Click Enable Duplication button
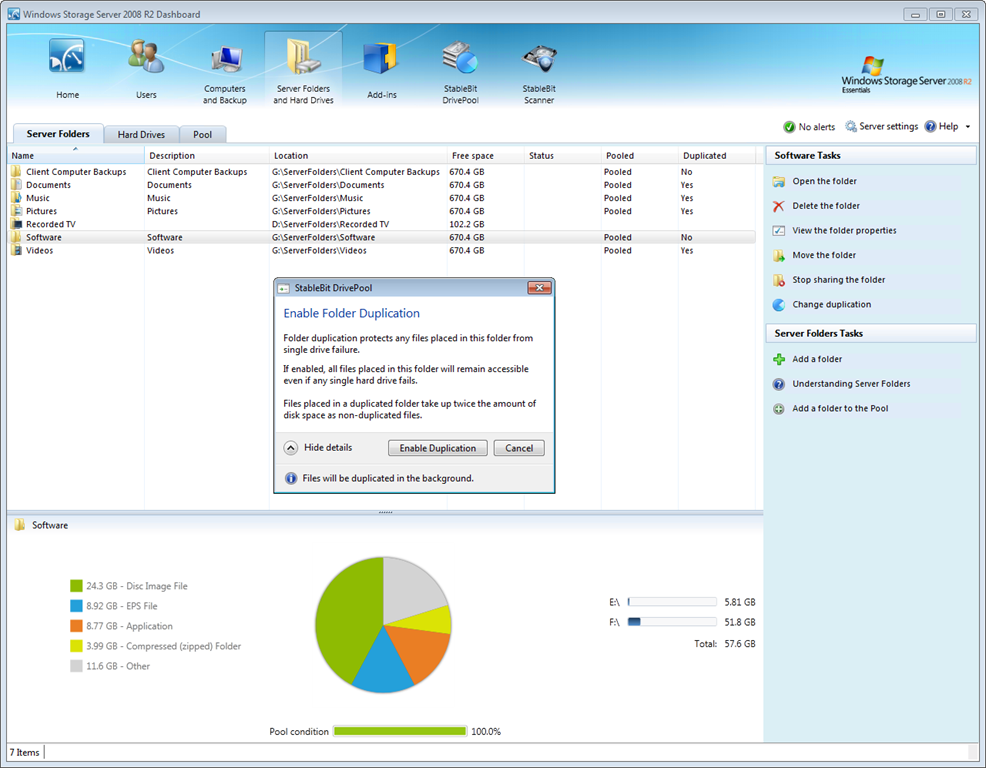Image resolution: width=986 pixels, height=768 pixels. click(x=438, y=448)
